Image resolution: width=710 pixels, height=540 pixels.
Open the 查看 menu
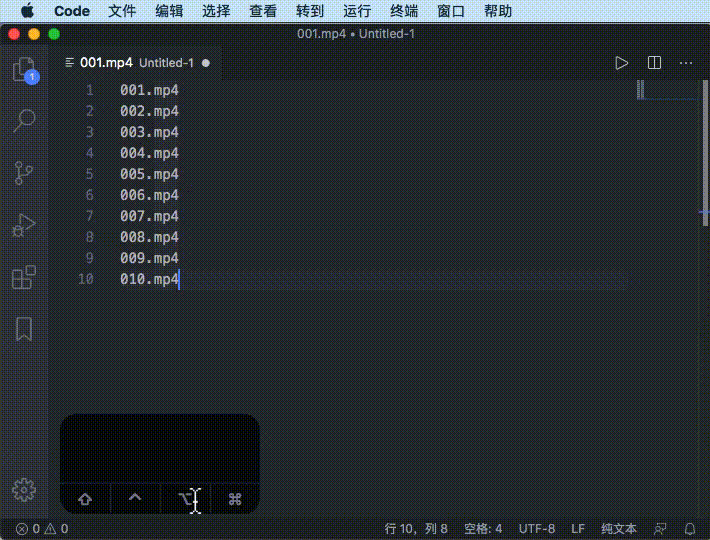pos(263,11)
